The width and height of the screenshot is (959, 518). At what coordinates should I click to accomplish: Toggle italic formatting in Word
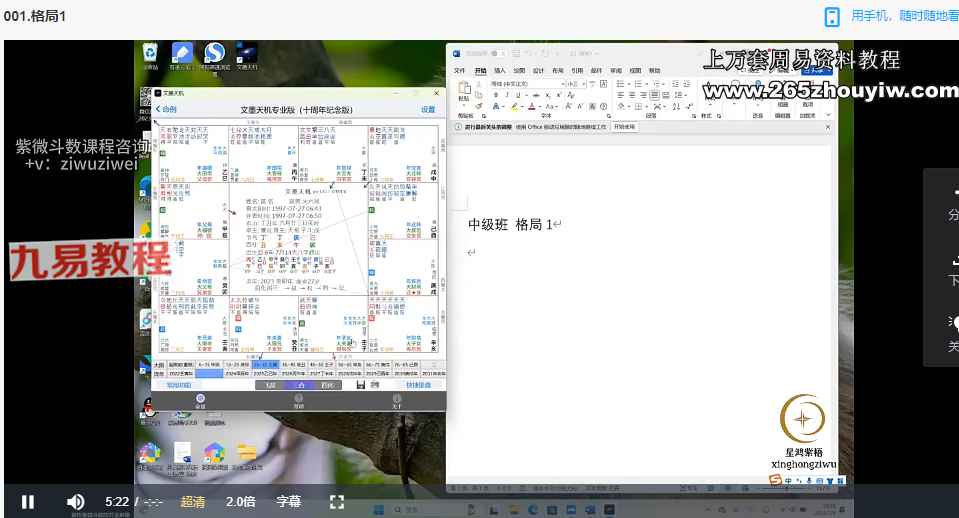[507, 95]
